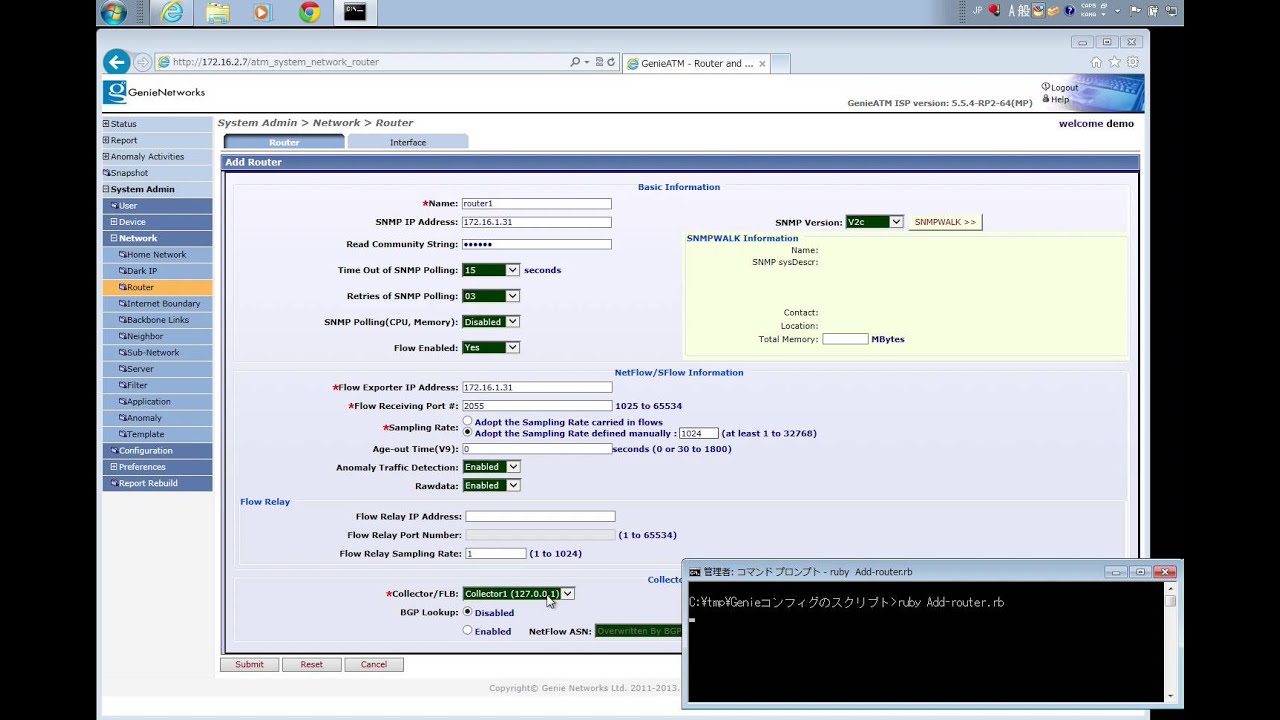
Task: Expand the Configuration section
Action: click(157, 451)
